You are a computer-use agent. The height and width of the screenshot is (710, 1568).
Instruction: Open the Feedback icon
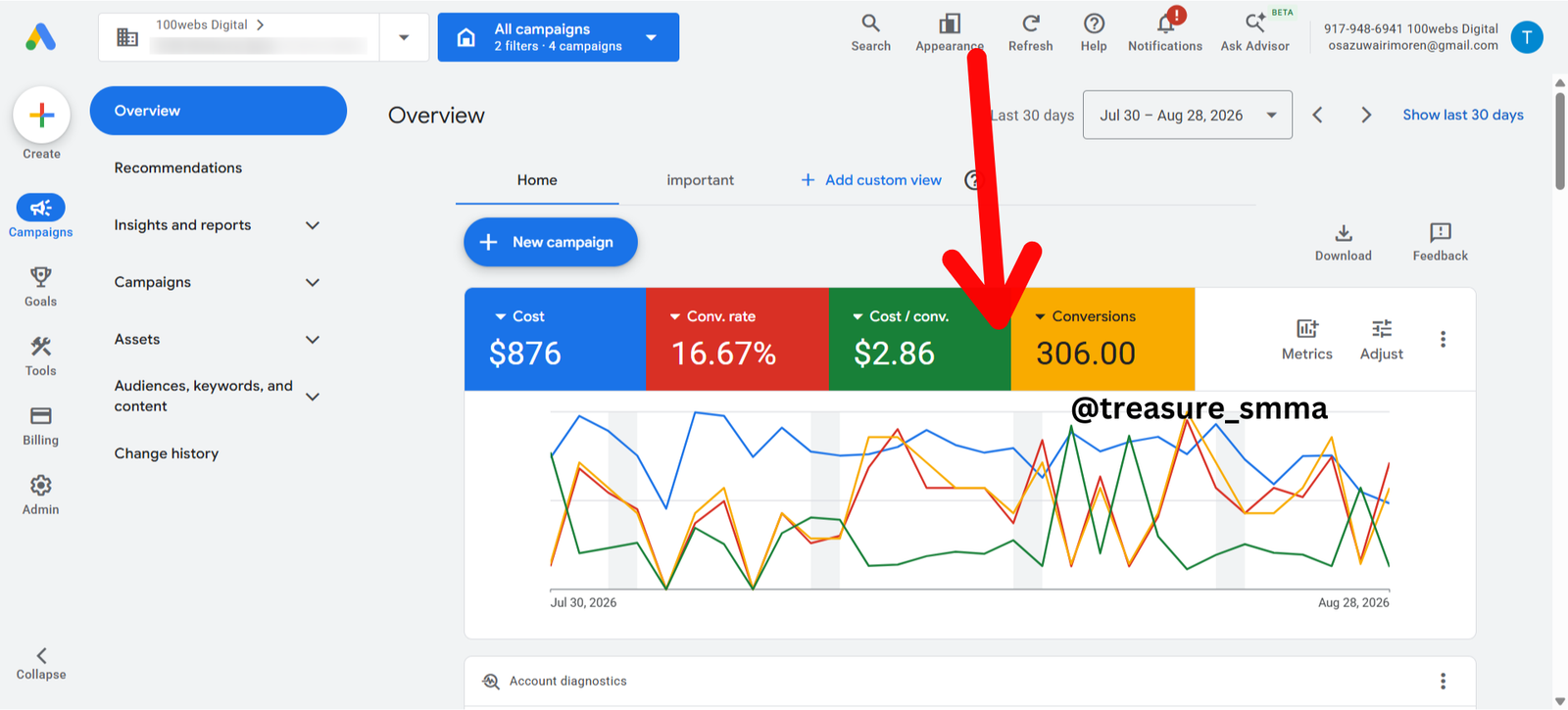pyautogui.click(x=1441, y=232)
